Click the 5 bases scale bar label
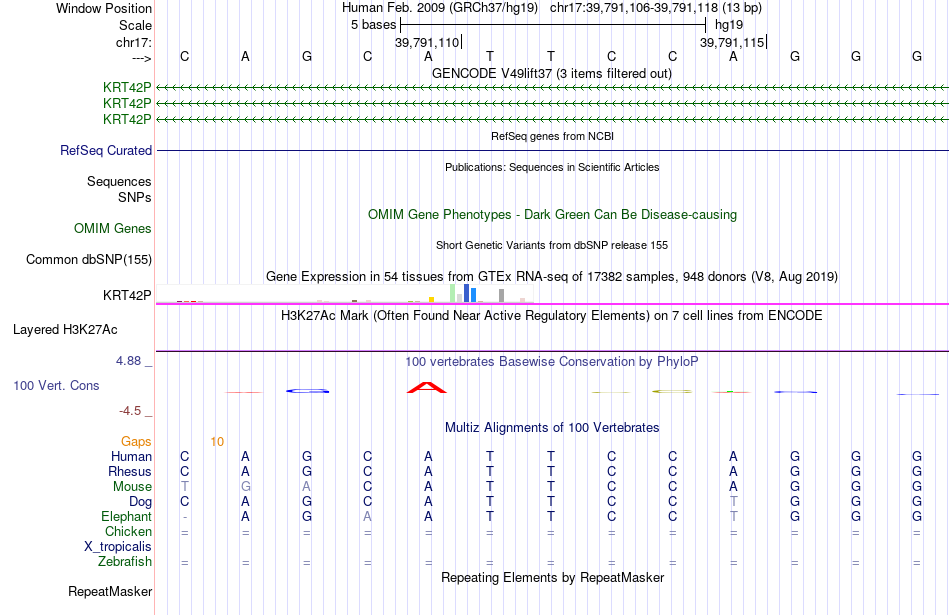The height and width of the screenshot is (615, 950). (x=373, y=25)
